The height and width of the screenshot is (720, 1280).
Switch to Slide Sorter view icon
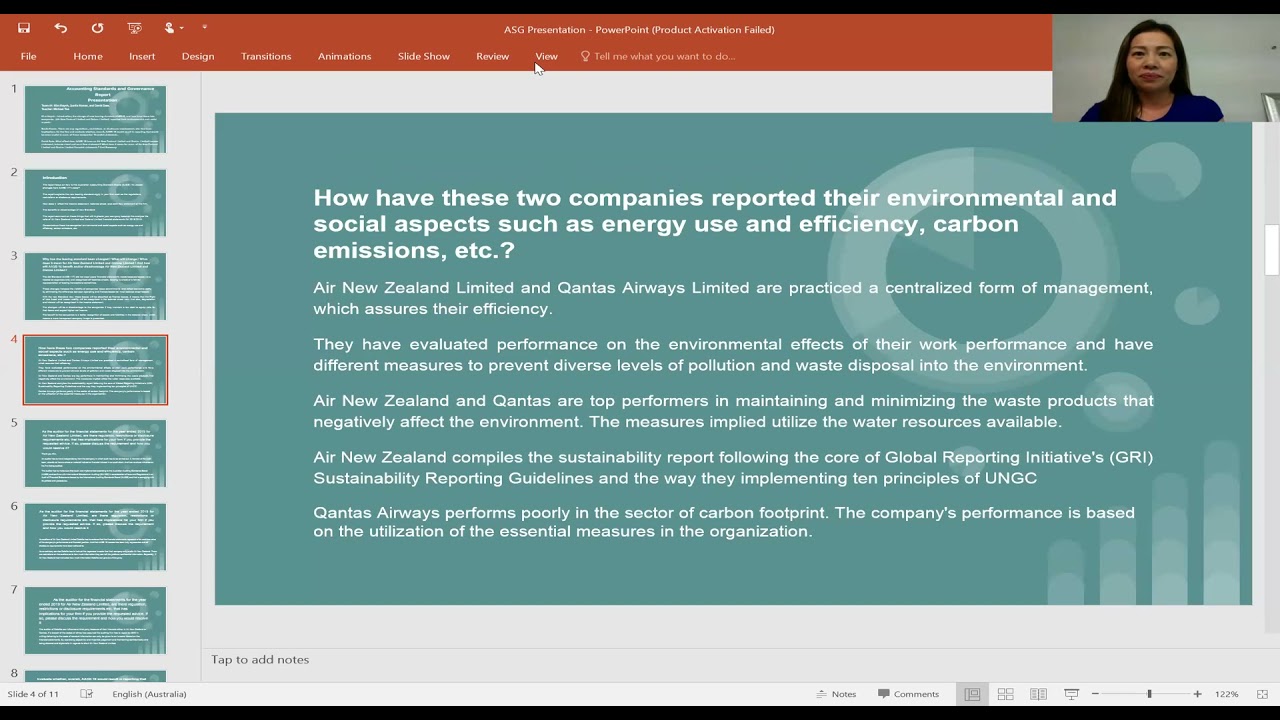(x=1005, y=694)
